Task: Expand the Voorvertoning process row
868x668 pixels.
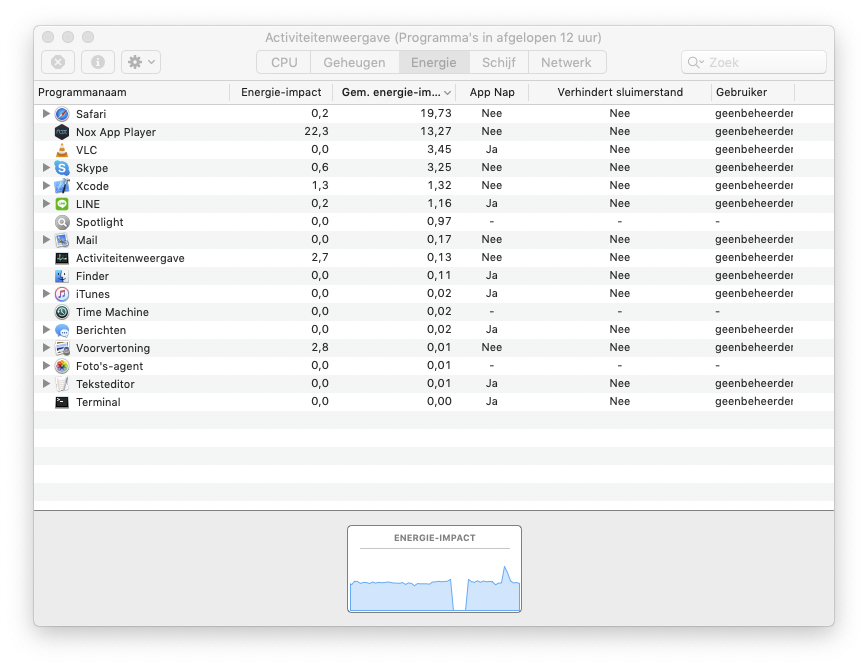Action: [46, 347]
